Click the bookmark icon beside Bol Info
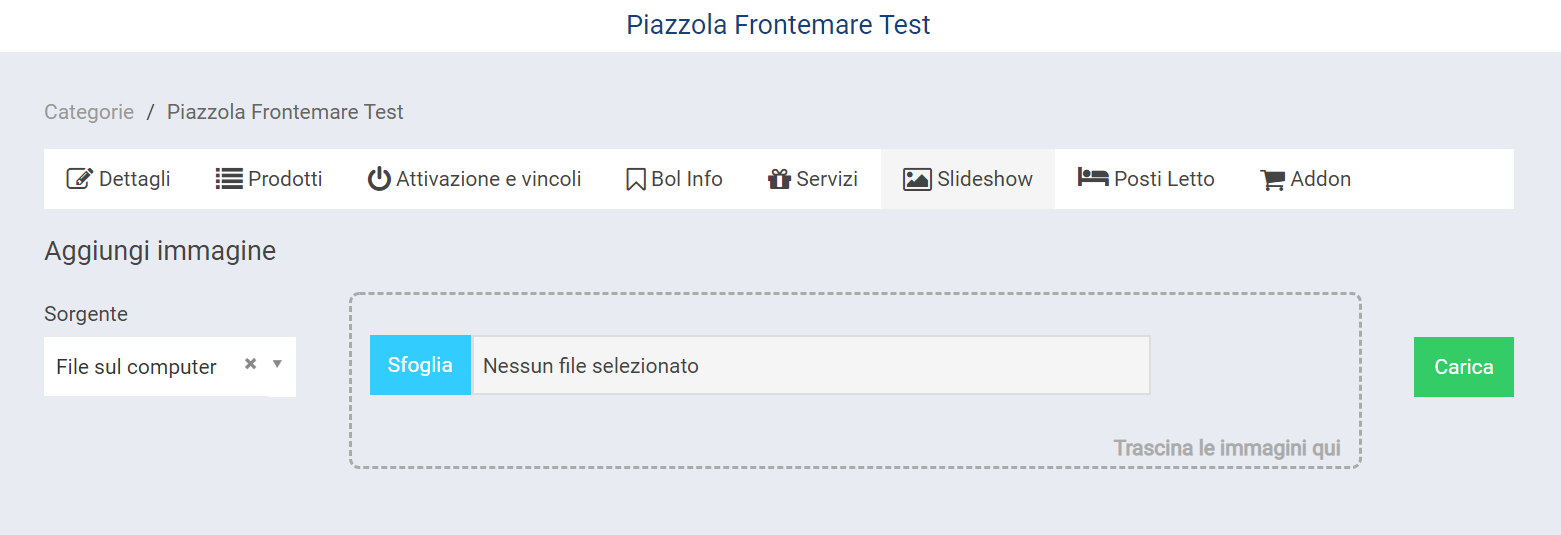The height and width of the screenshot is (535, 1561). click(x=635, y=180)
